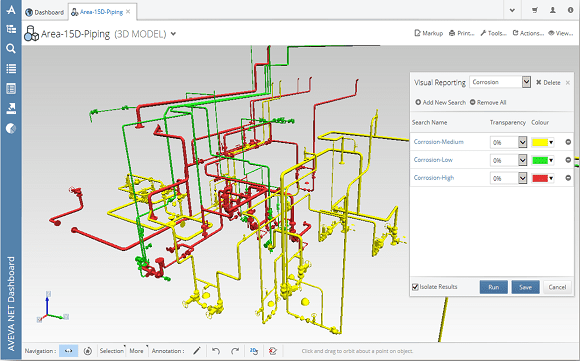Open the Corrosion-Low search link
This screenshot has width=580, height=361.
[433, 160]
